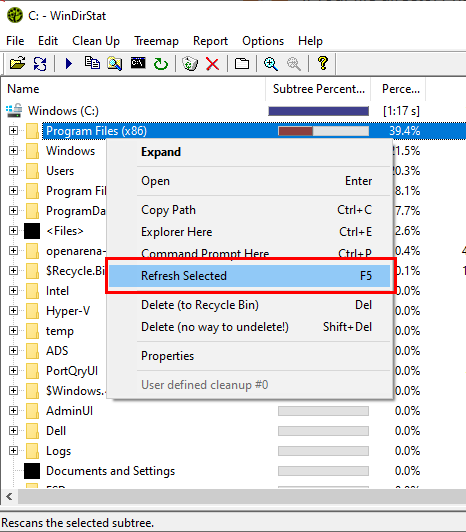Click the blue Expand arrow toolbar icon
The image size is (466, 532).
(69, 63)
